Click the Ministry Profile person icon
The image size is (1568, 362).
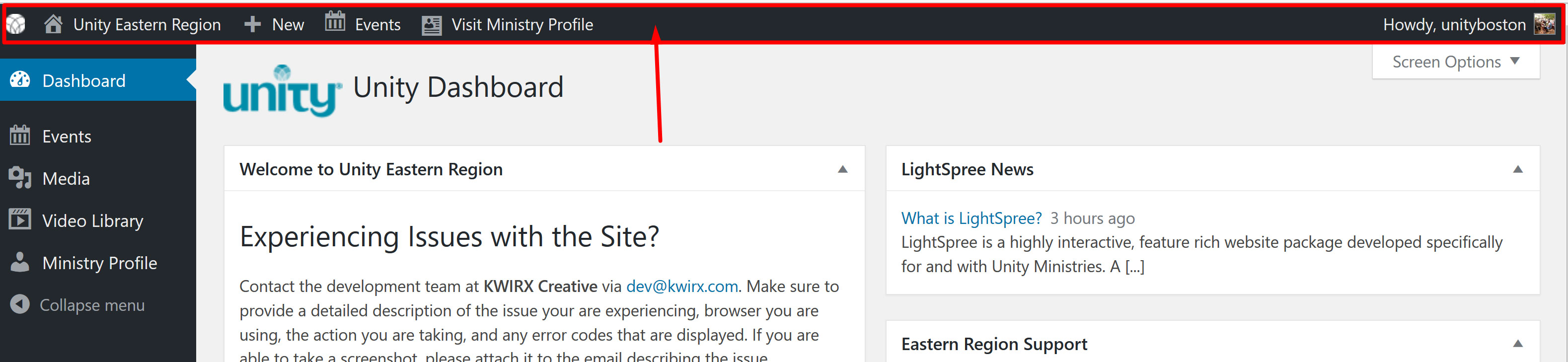click(19, 261)
